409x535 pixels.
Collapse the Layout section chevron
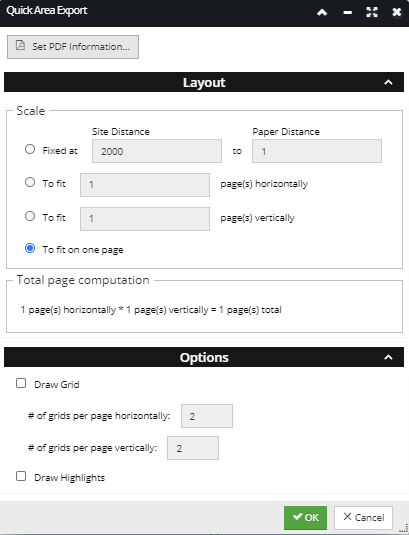[388, 82]
